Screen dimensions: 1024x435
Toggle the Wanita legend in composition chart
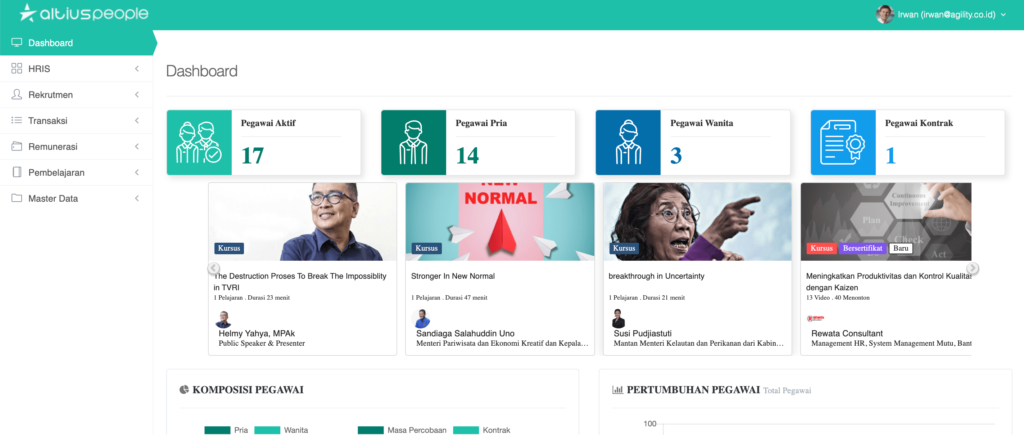[x=281, y=430]
